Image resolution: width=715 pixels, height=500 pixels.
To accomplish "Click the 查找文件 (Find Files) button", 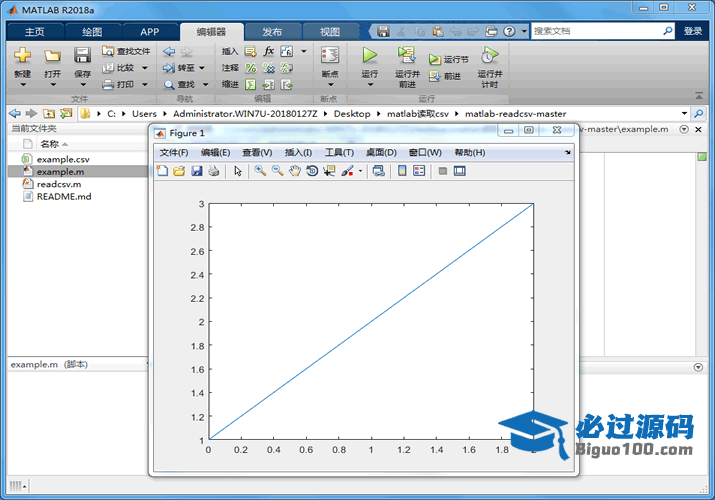I will 126,51.
